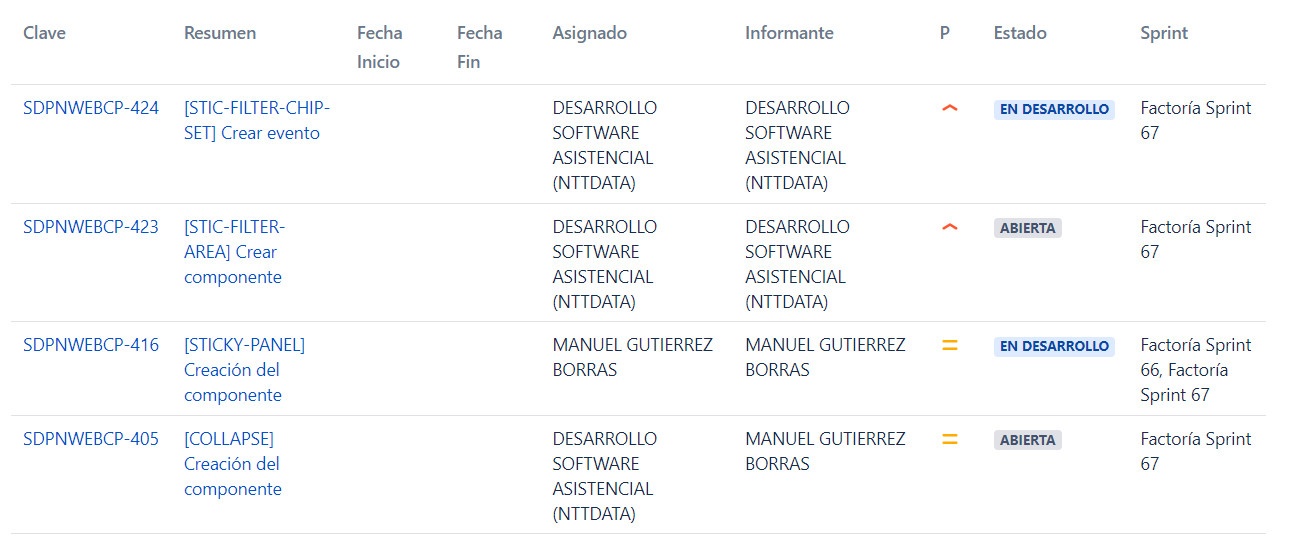Click medium priority icon for SDPNWEBCP-416
Image resolution: width=1293 pixels, height=545 pixels.
[x=949, y=345]
